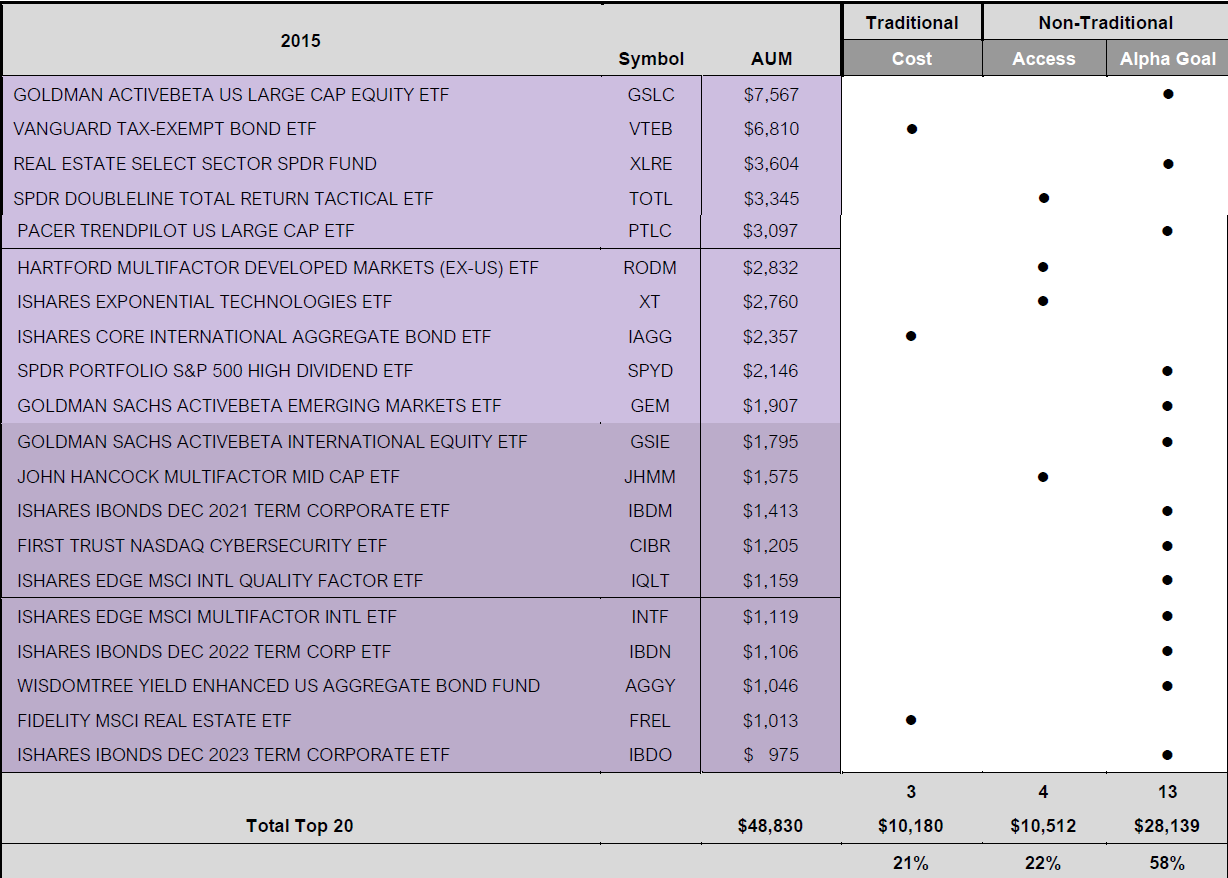Click the $3,604 AUM value
This screenshot has height=878, width=1228.
click(771, 164)
